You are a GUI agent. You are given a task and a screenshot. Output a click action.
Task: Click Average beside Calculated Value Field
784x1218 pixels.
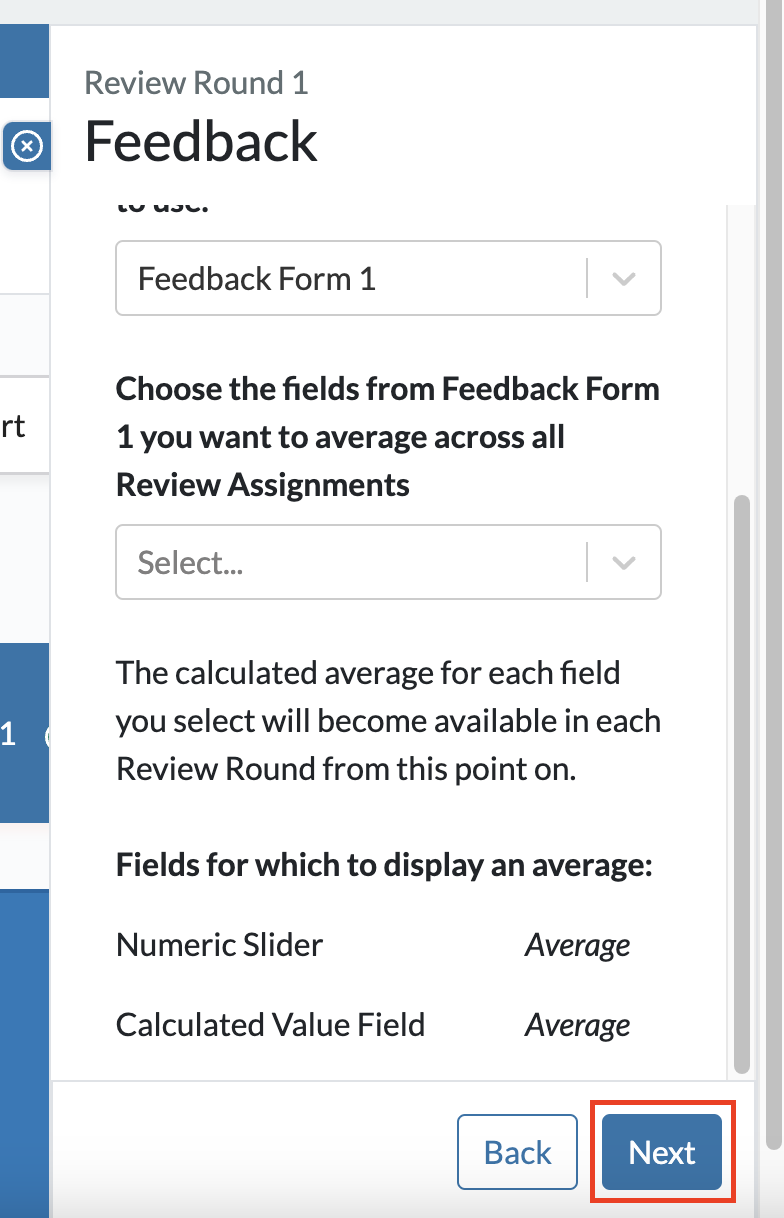point(578,1025)
